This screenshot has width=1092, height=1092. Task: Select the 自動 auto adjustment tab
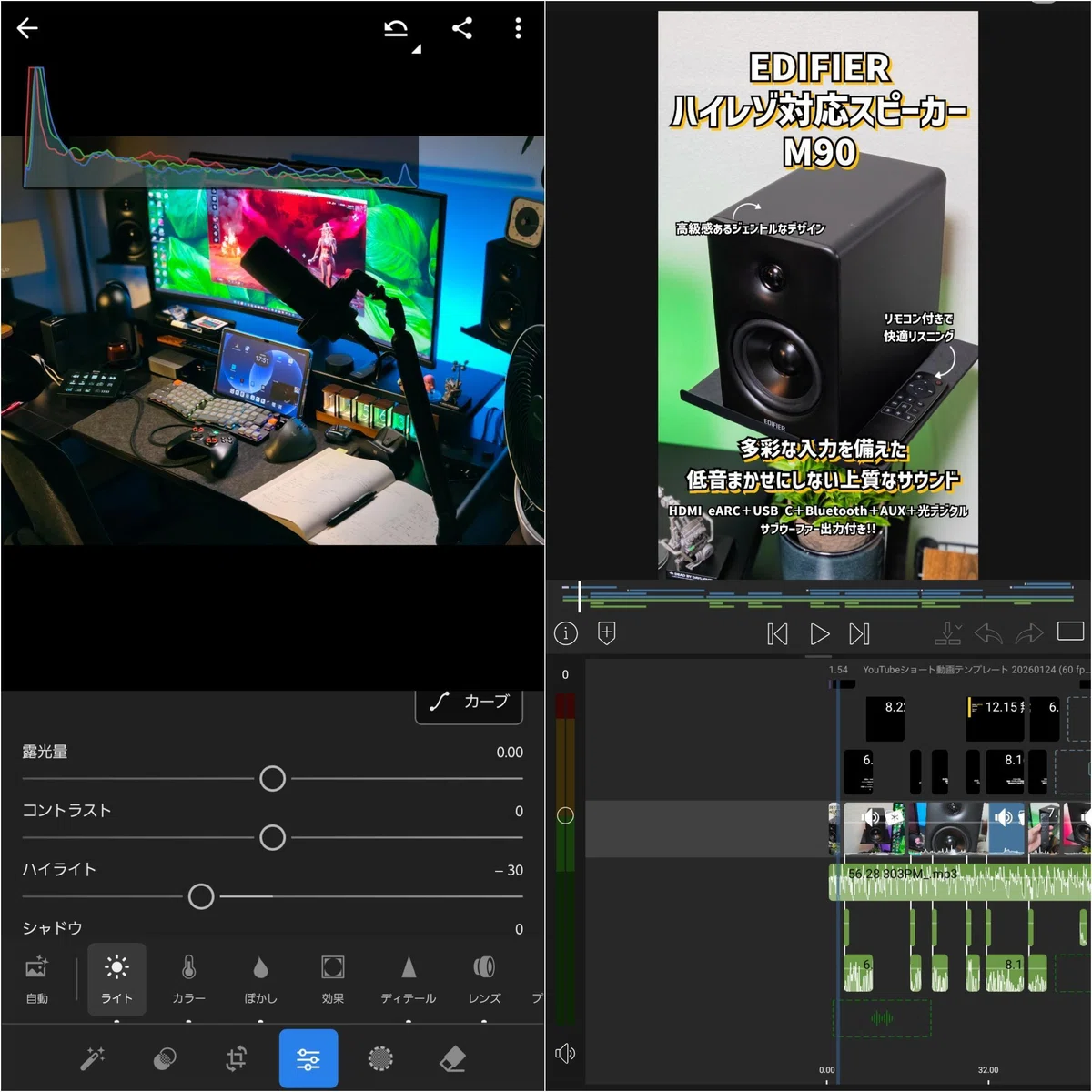coord(37,979)
